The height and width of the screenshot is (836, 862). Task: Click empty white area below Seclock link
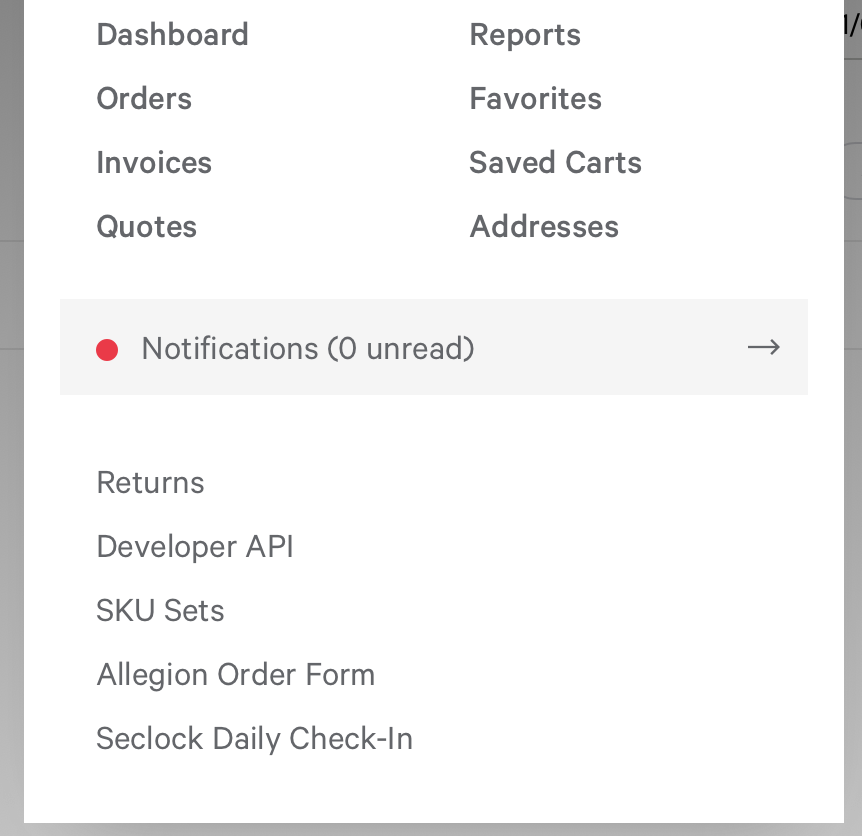pyautogui.click(x=434, y=791)
